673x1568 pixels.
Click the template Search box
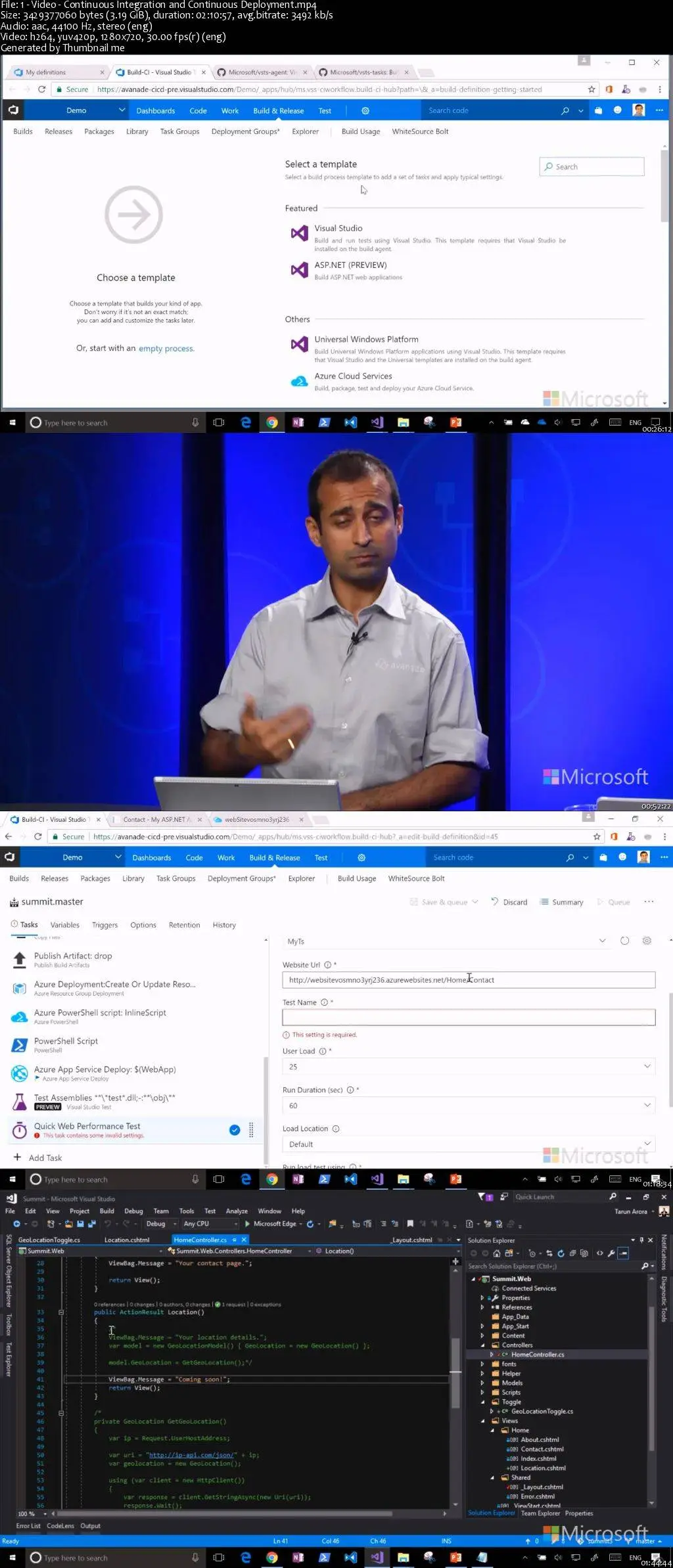[592, 167]
